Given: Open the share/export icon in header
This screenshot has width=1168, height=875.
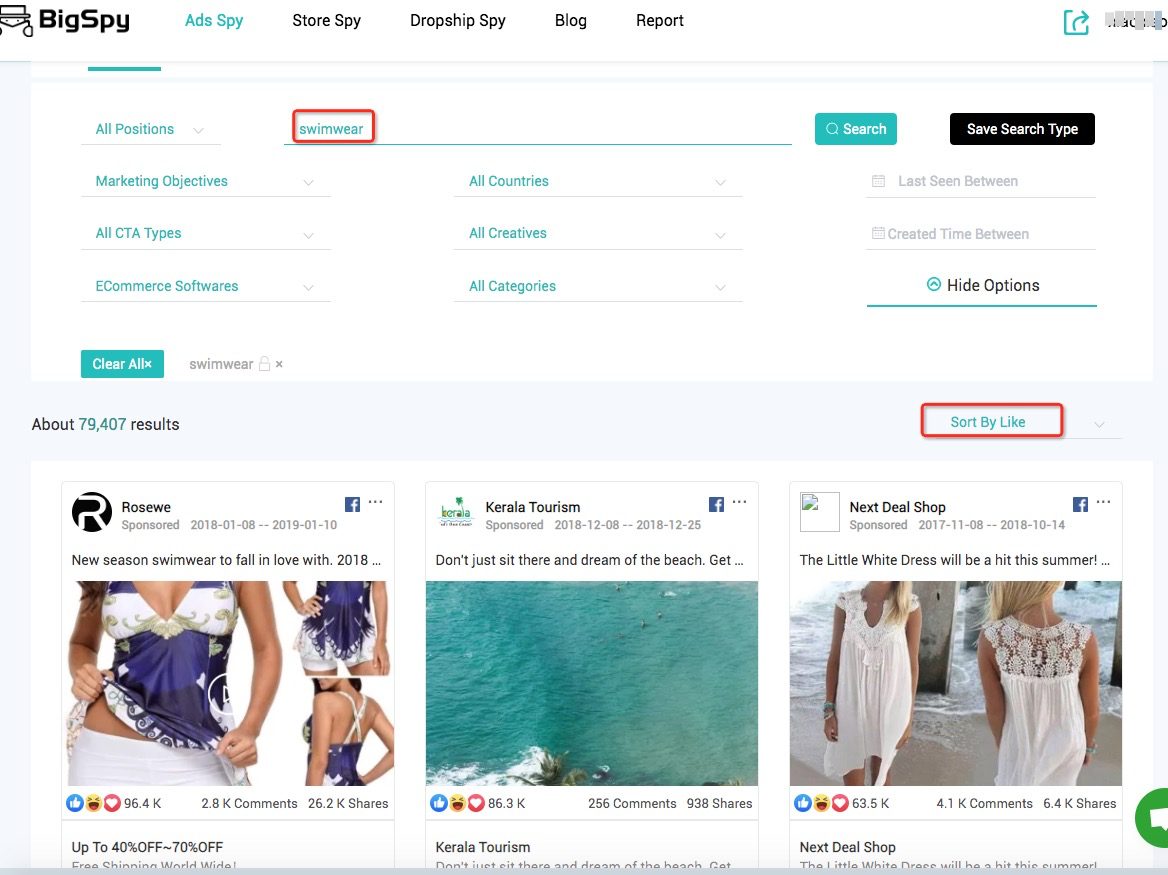Looking at the screenshot, I should click(x=1076, y=22).
